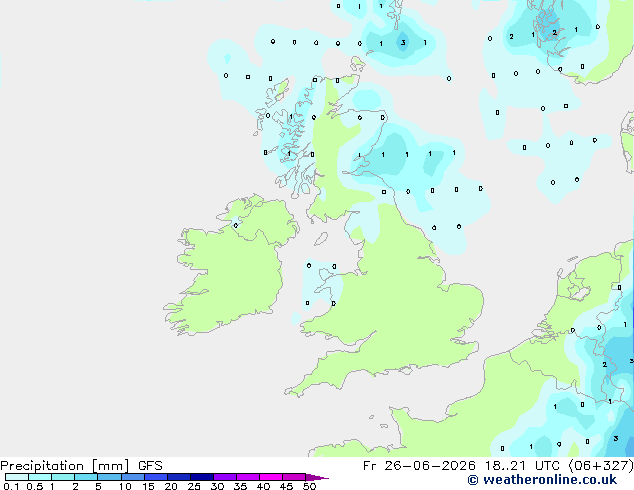Pick the legend swatch between 15 and 20

pyautogui.click(x=156, y=477)
